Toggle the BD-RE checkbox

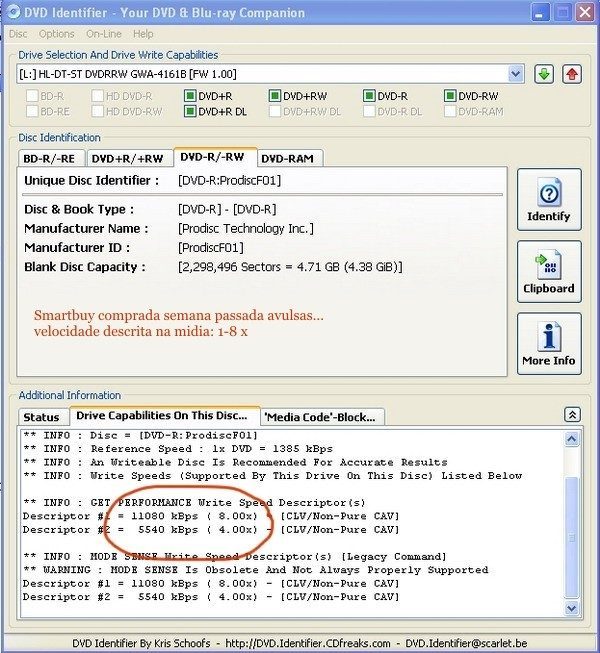click(32, 111)
